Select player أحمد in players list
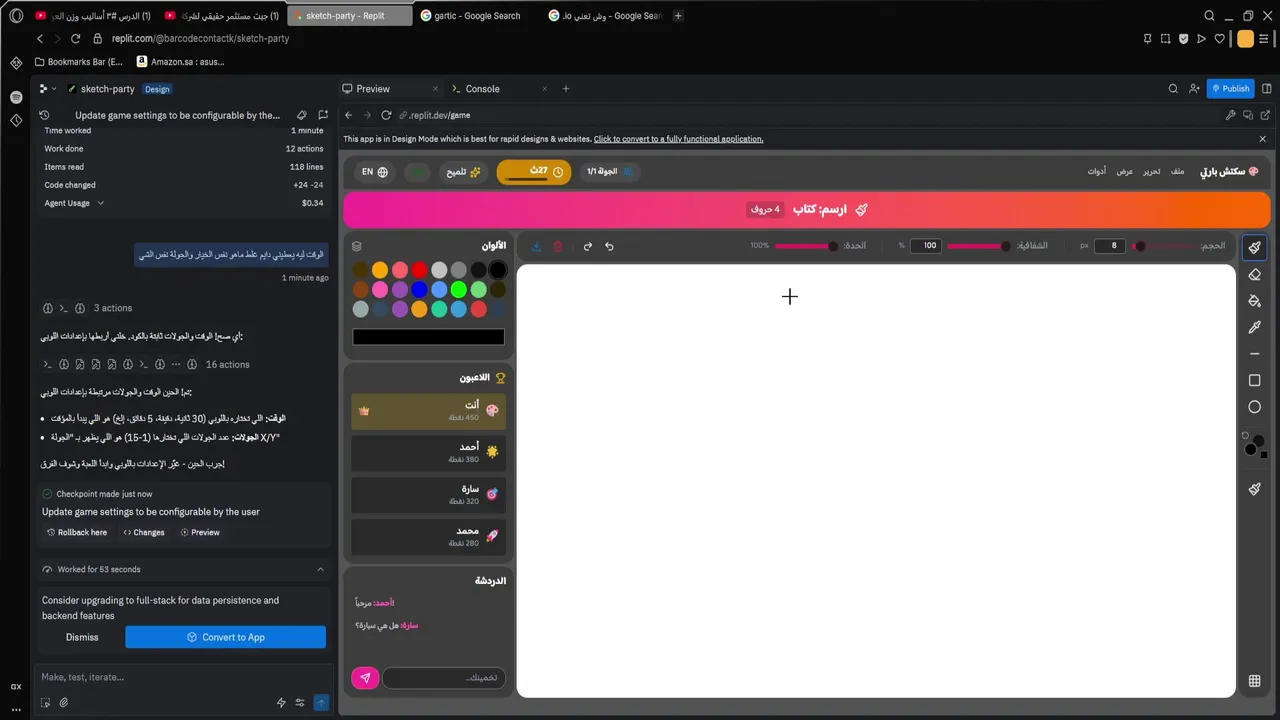The image size is (1280, 720). tap(429, 452)
